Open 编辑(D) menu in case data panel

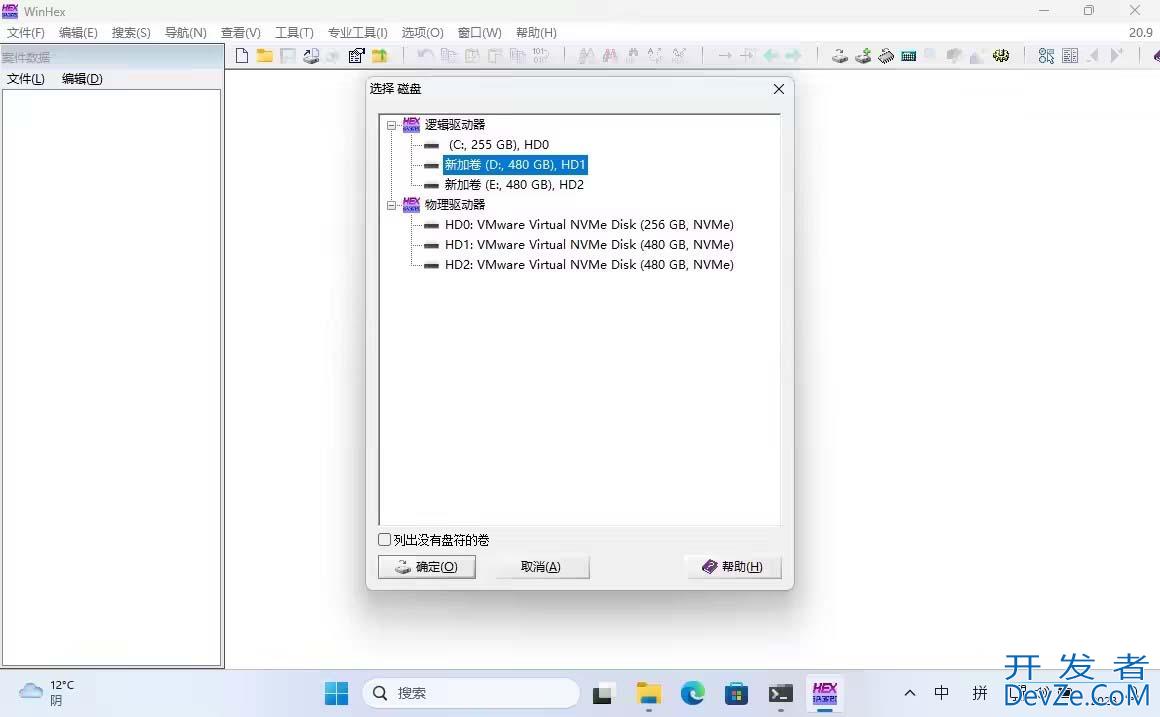coord(82,79)
